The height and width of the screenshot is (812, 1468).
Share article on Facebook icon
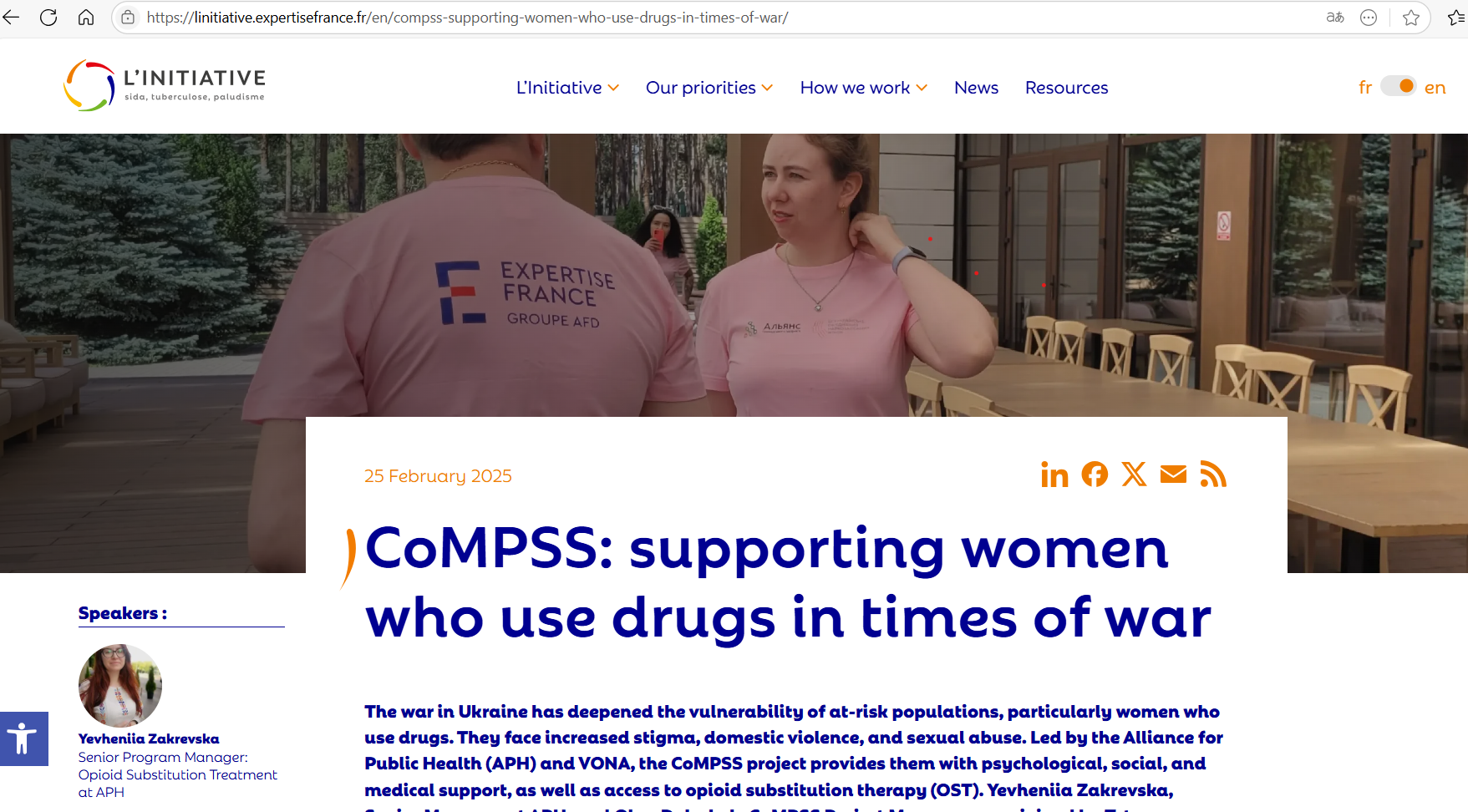1095,475
